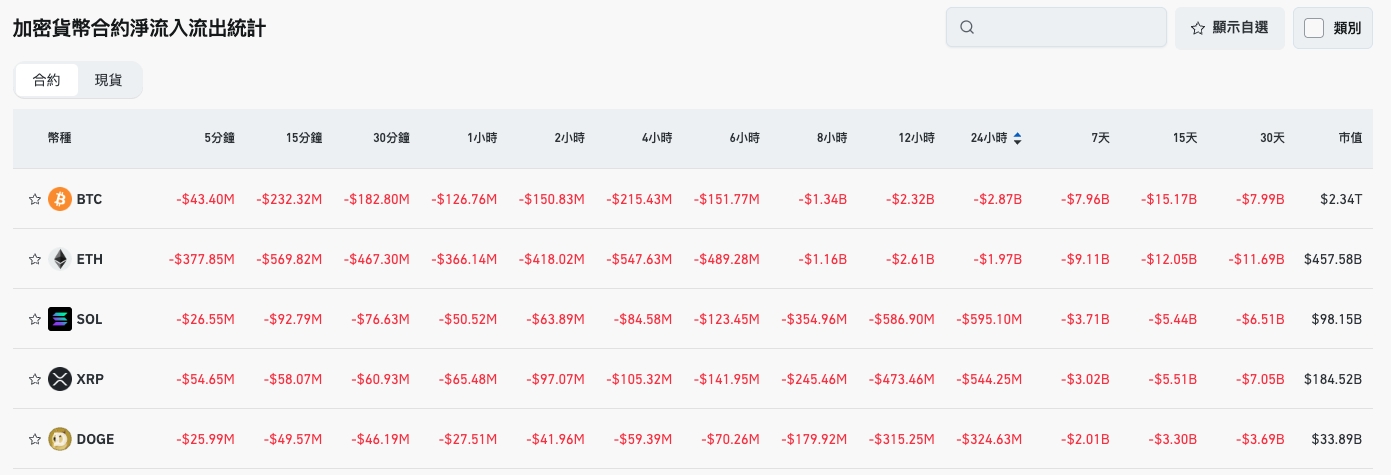The image size is (1391, 475).
Task: Add ETH to watchlist via star
Action: pos(34,259)
